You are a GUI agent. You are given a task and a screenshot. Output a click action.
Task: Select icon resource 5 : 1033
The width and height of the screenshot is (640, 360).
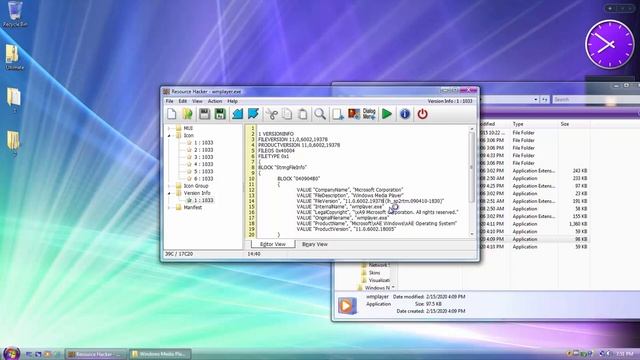click(200, 171)
